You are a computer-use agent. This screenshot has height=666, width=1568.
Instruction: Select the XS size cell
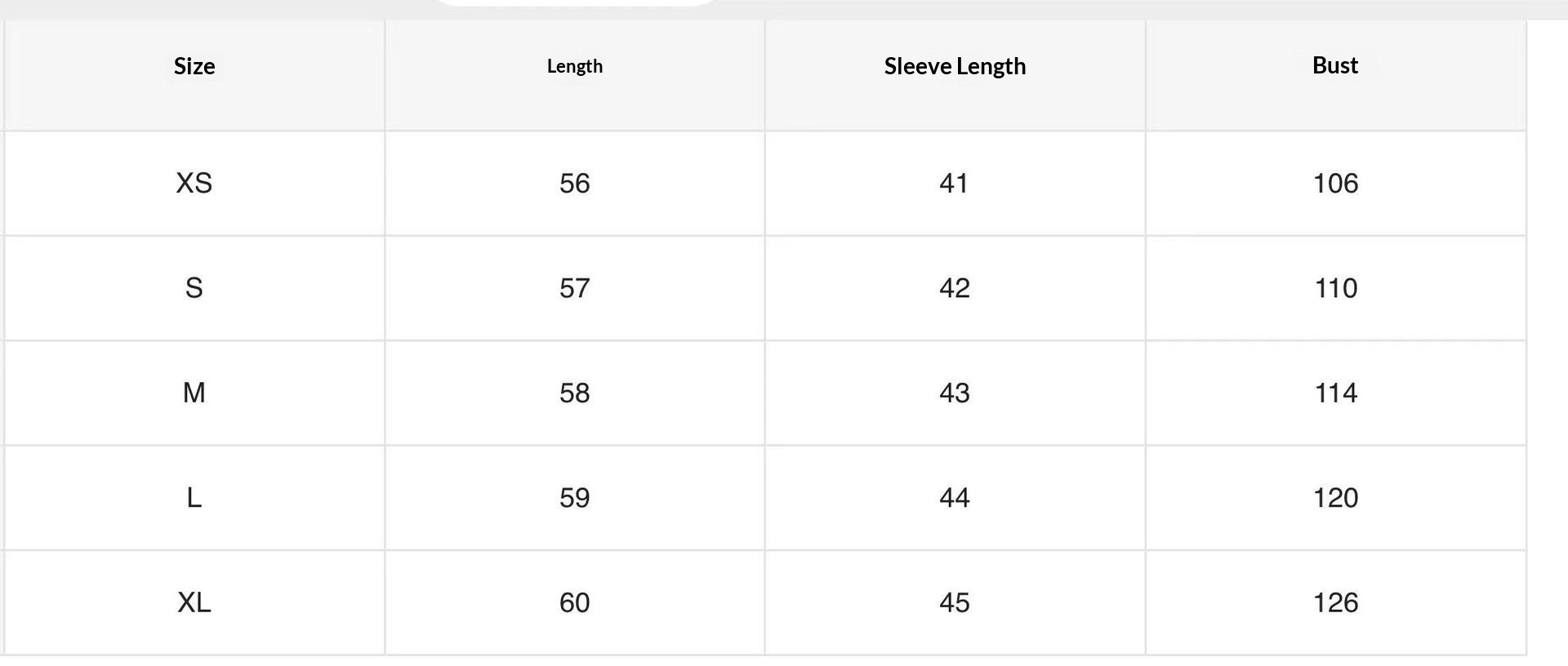point(194,183)
